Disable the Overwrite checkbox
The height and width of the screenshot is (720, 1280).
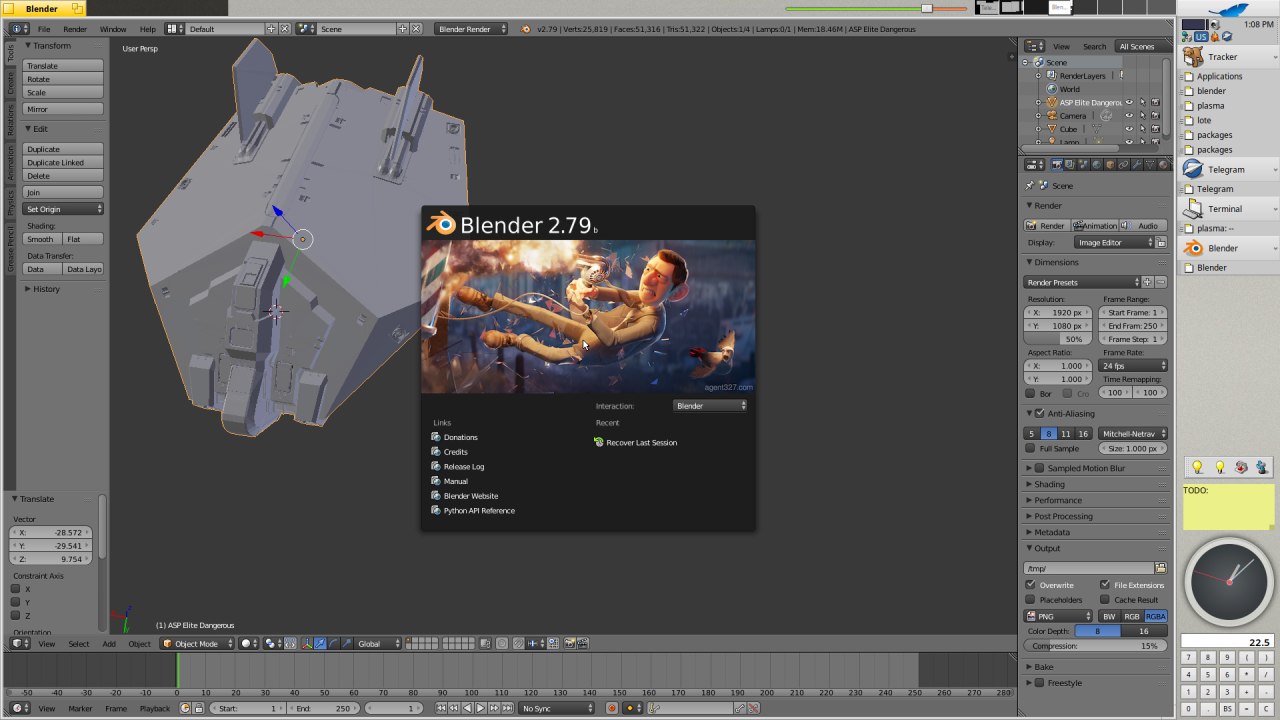point(1030,584)
